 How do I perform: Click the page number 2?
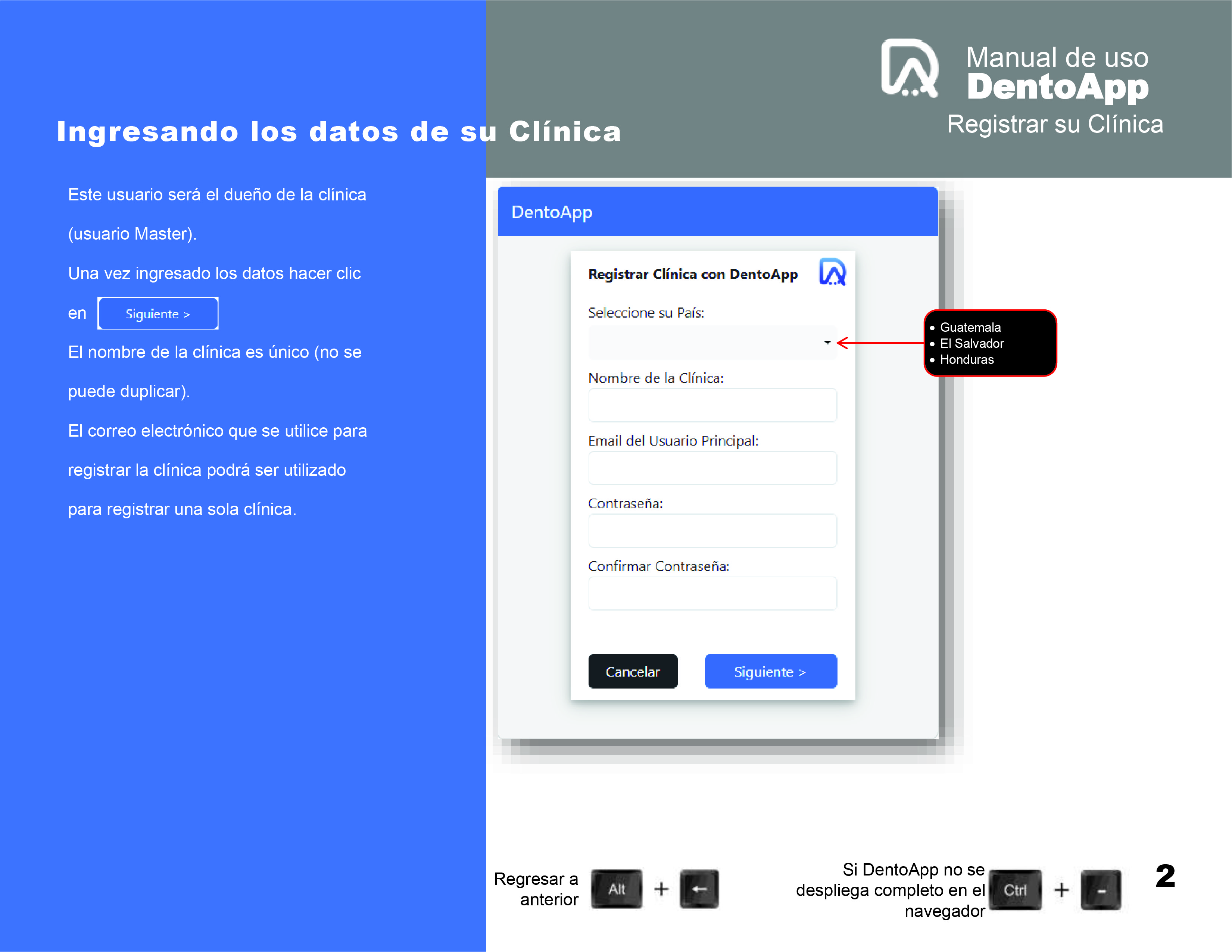pyautogui.click(x=1166, y=876)
